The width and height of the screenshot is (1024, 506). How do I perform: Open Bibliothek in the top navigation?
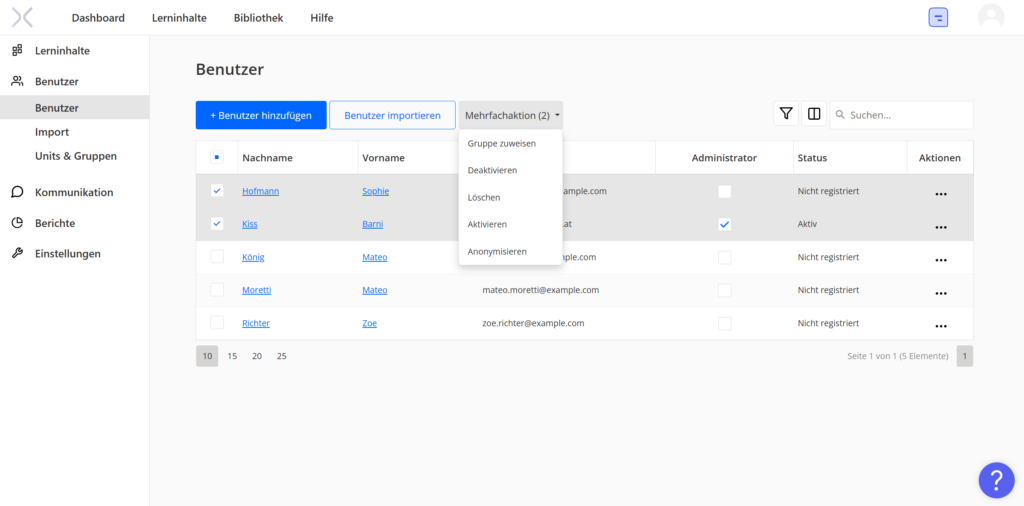click(x=259, y=18)
